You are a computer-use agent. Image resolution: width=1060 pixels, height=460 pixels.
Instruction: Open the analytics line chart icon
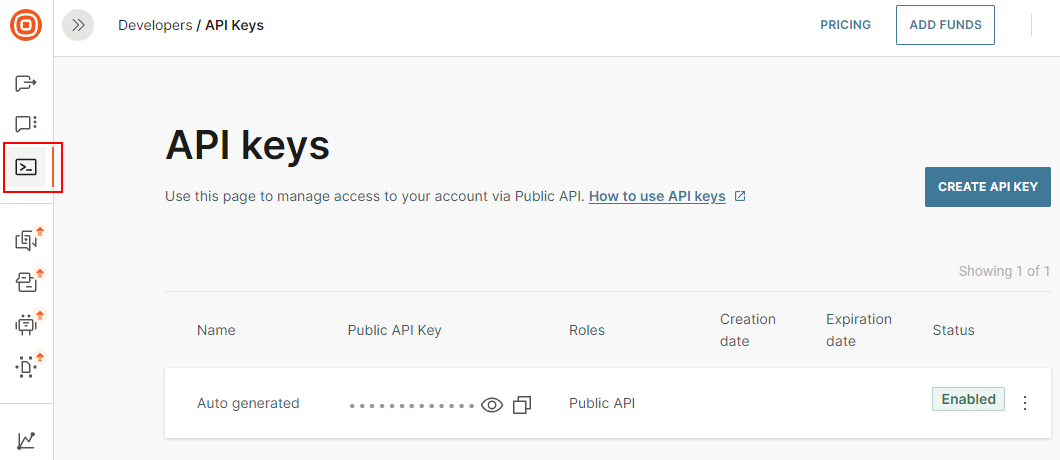click(x=26, y=440)
